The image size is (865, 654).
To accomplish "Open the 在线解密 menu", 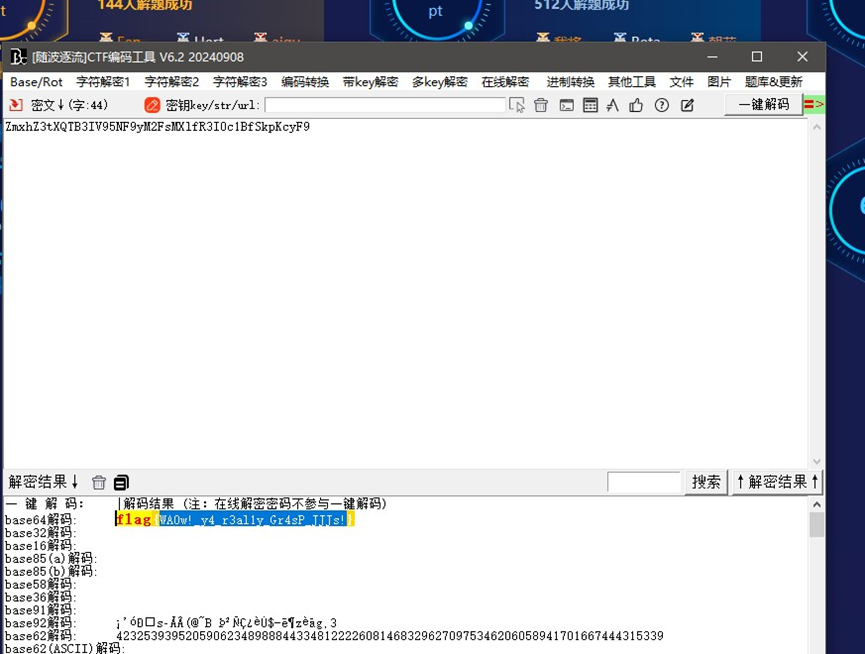I will (505, 82).
